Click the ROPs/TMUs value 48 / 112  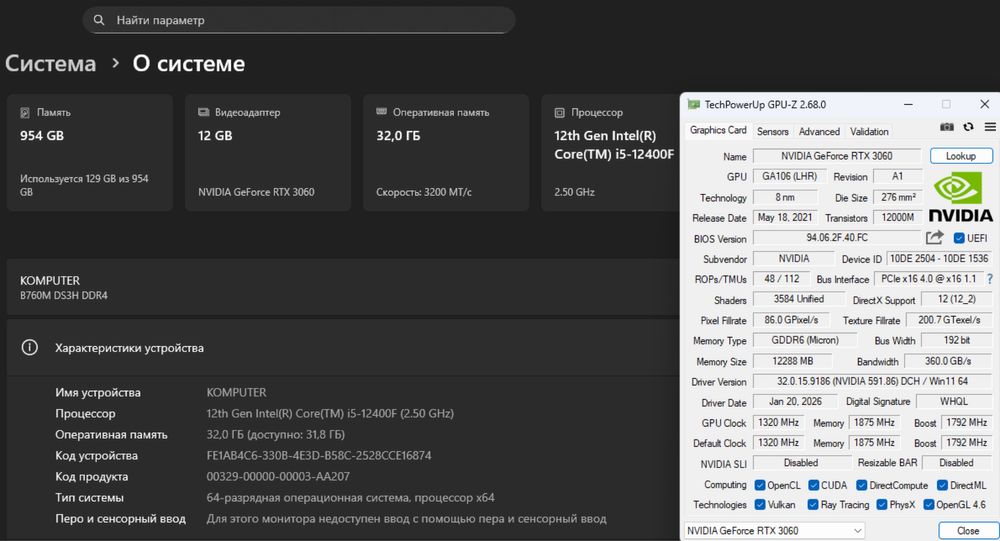pyautogui.click(x=781, y=279)
